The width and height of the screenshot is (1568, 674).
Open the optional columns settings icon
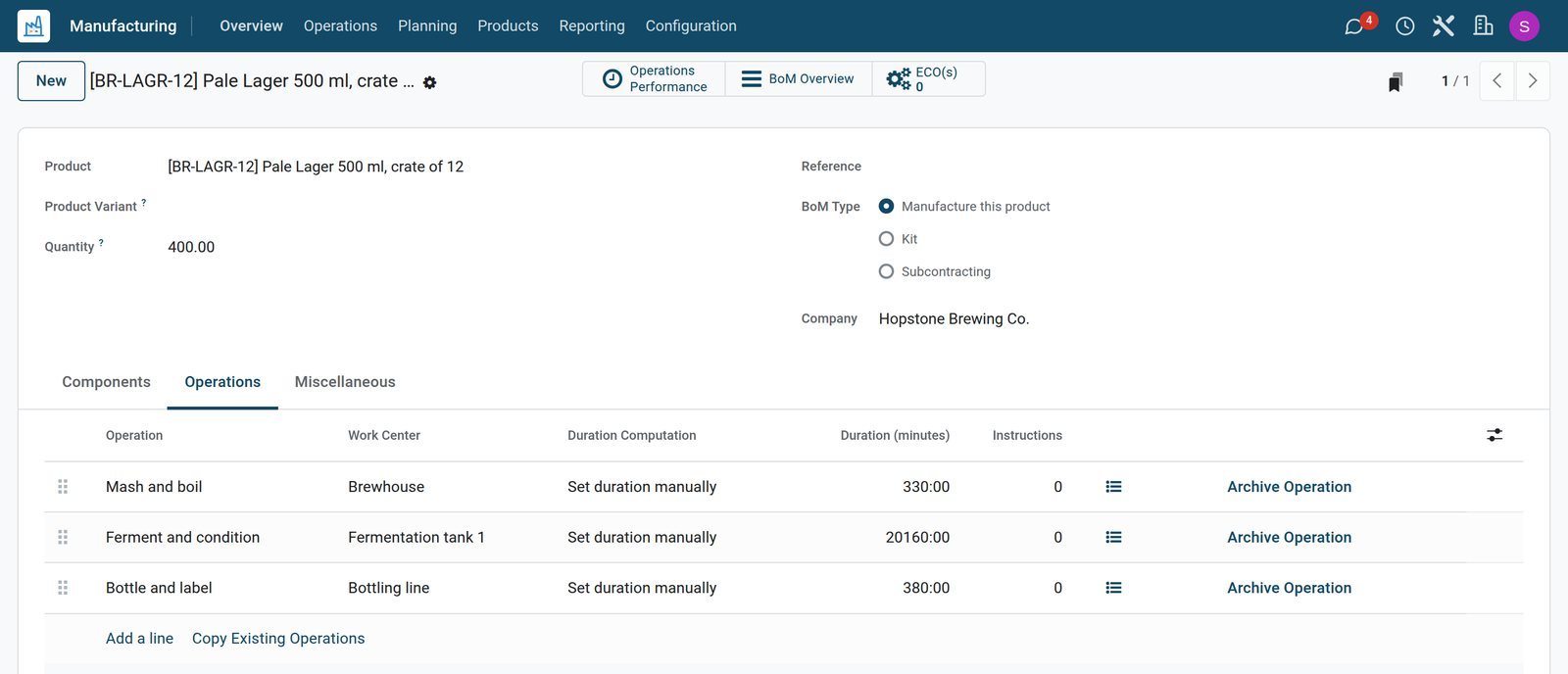(x=1494, y=435)
